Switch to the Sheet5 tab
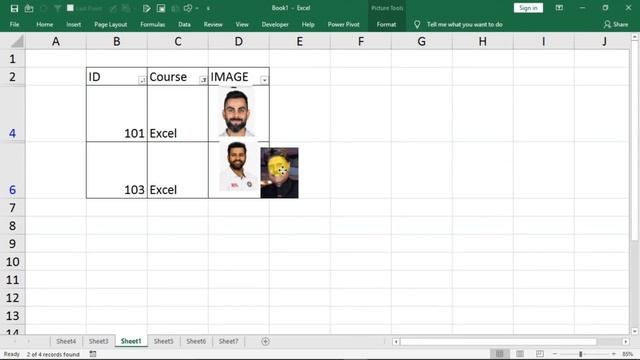Screen dimensions: 640x360 [163, 341]
